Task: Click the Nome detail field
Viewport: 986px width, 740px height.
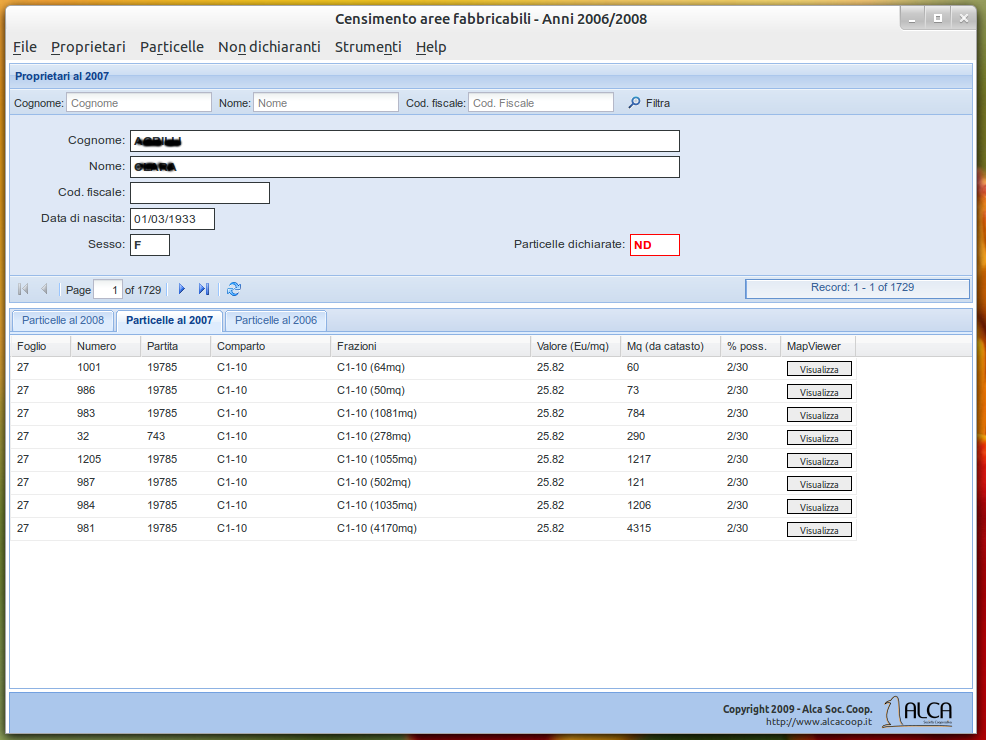Action: click(x=405, y=167)
